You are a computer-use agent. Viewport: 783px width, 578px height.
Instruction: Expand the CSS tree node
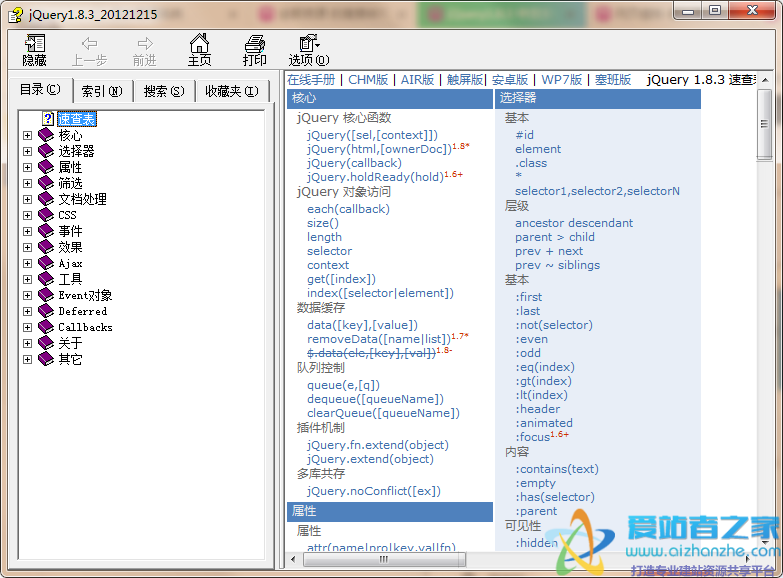(27, 215)
